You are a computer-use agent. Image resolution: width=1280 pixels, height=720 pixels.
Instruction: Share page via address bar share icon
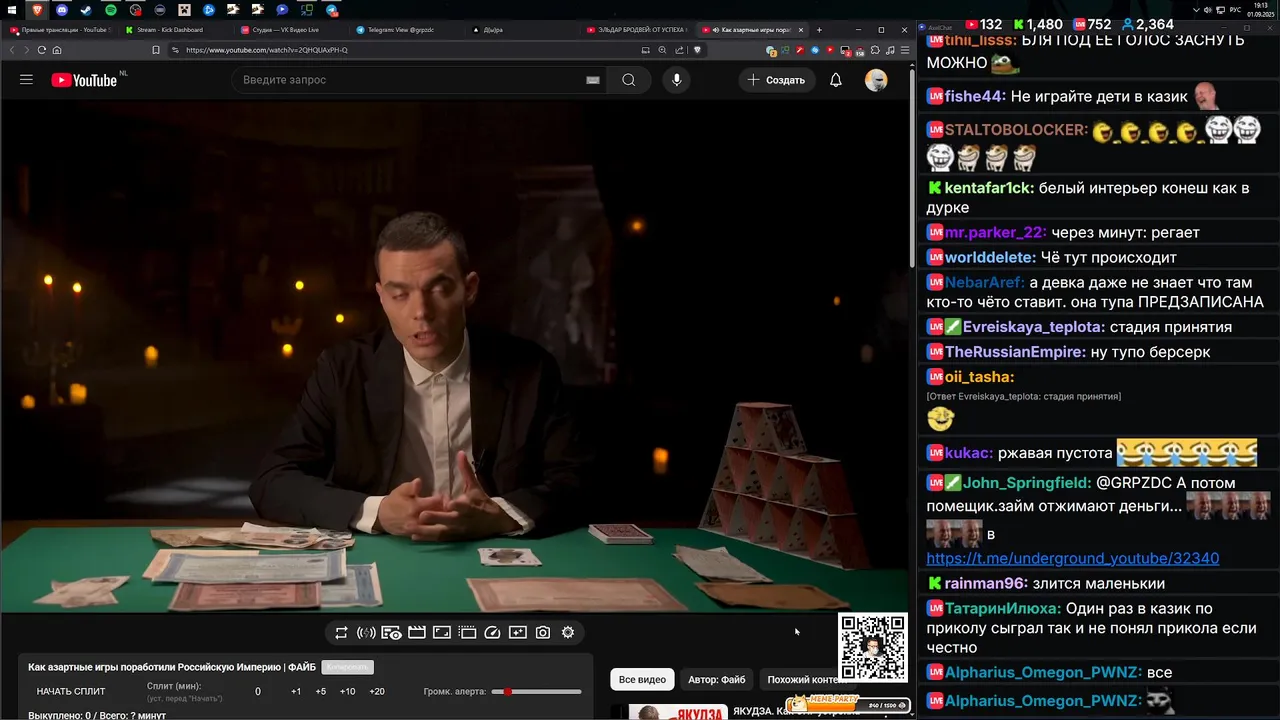tap(679, 50)
